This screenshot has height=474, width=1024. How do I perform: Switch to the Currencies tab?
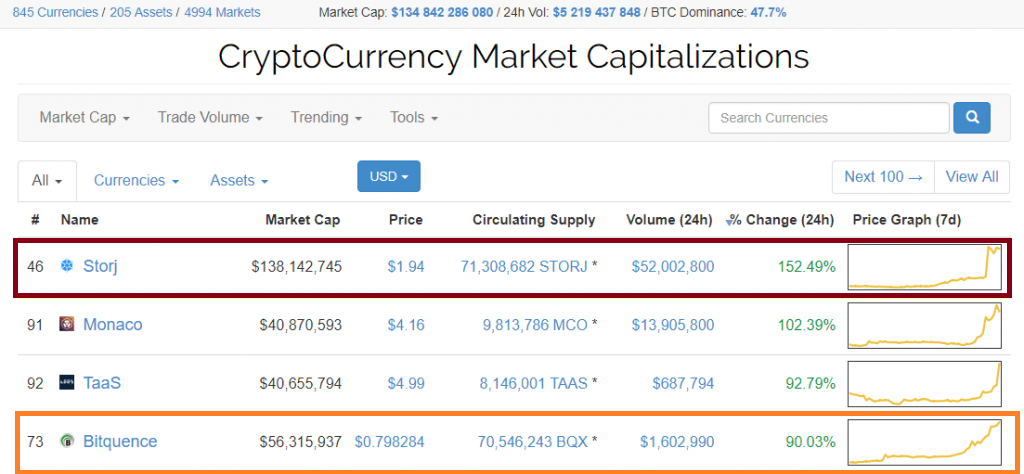coord(136,181)
